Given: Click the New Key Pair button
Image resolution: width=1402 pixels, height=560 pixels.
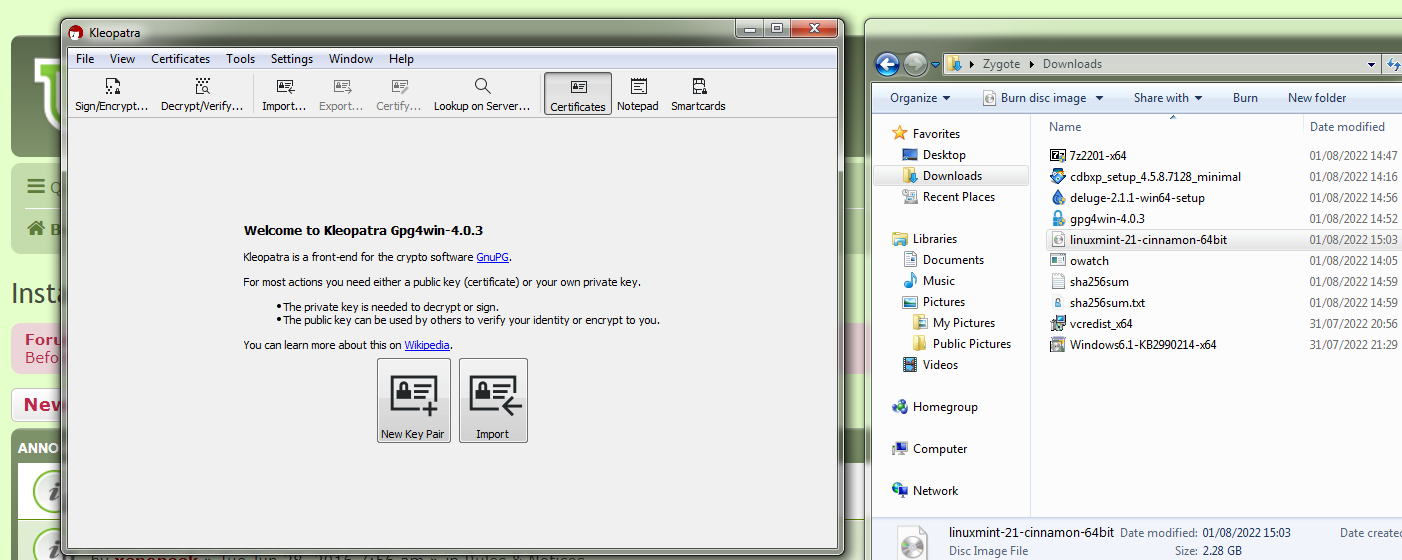Looking at the screenshot, I should coord(413,400).
